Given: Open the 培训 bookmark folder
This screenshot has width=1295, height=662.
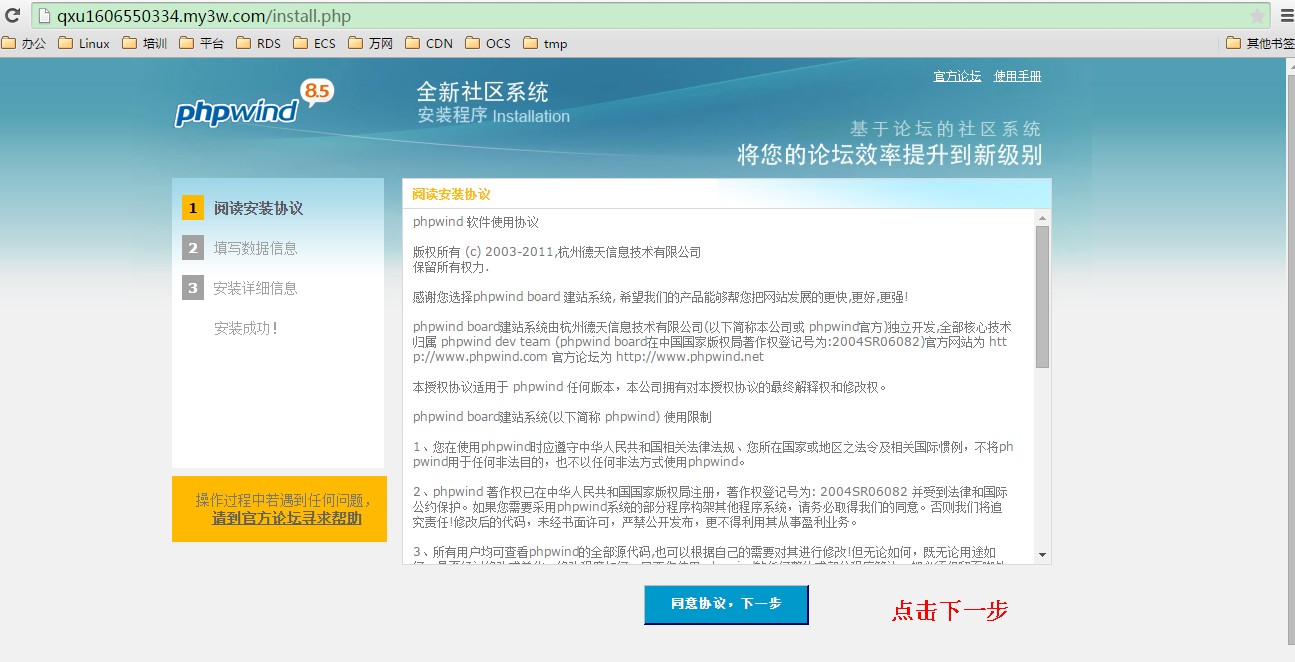Looking at the screenshot, I should [x=144, y=43].
